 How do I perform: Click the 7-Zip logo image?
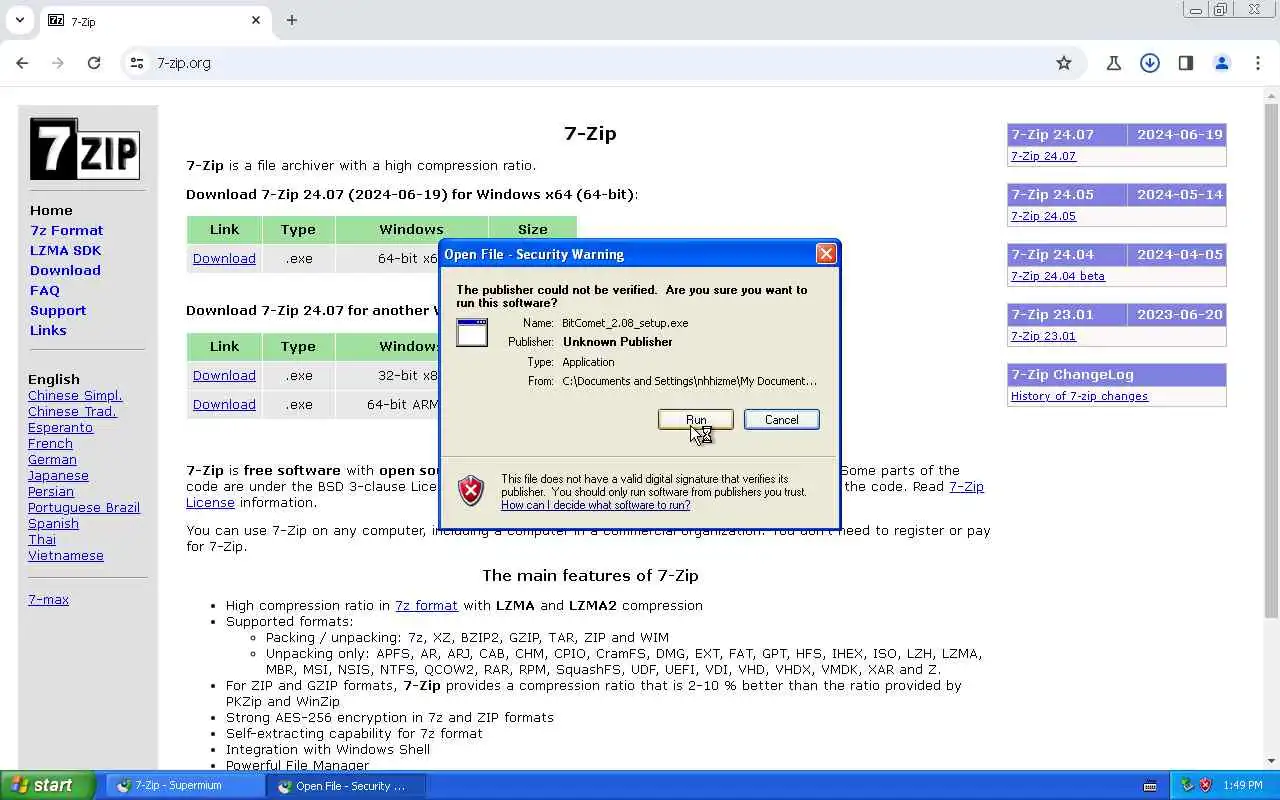[x=85, y=149]
